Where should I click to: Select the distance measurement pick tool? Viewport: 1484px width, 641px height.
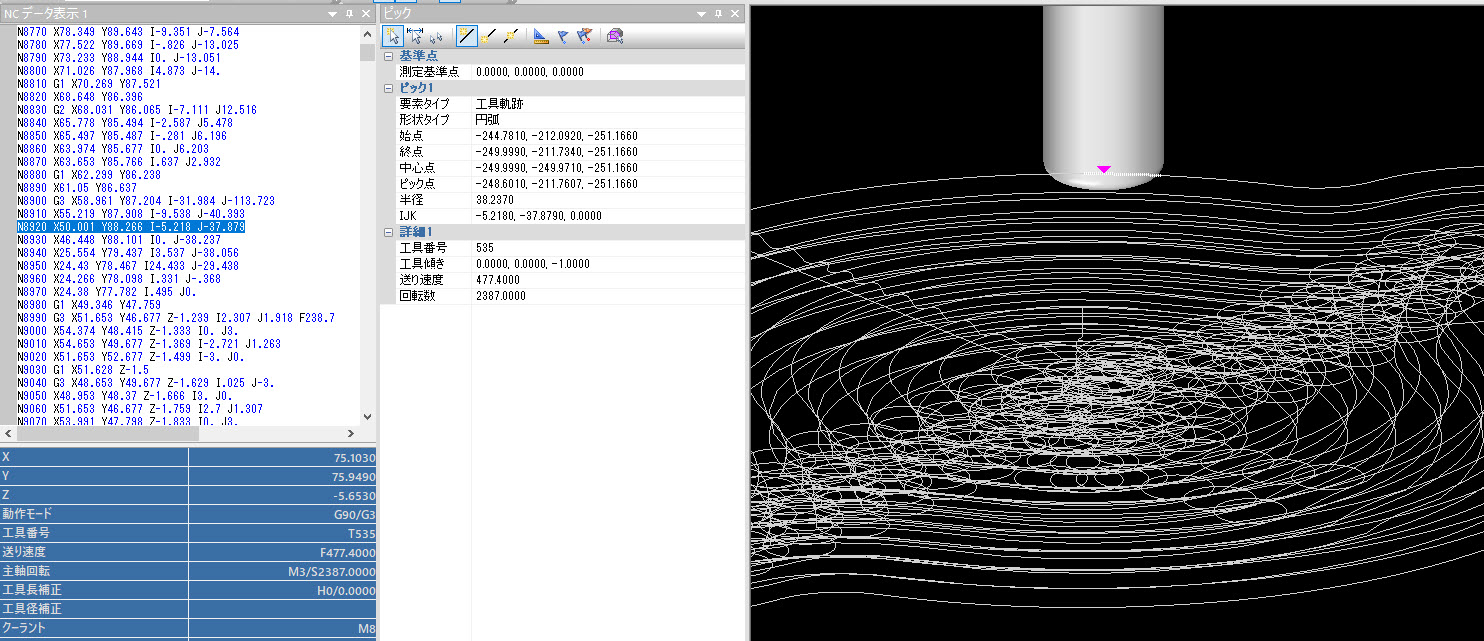[x=415, y=37]
